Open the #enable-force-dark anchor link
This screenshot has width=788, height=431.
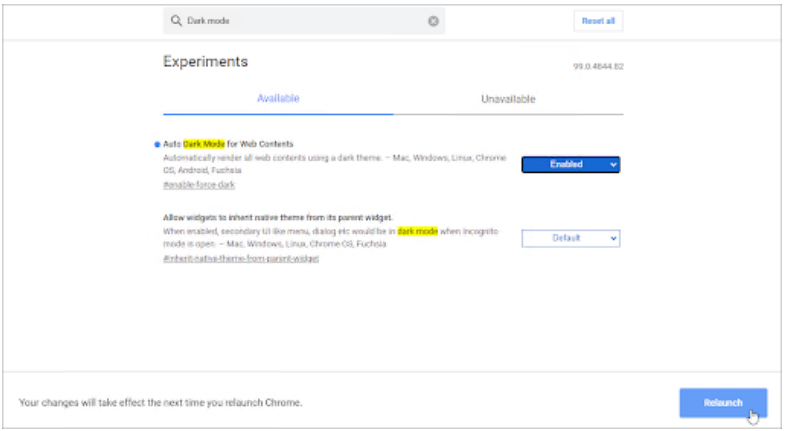pos(199,185)
